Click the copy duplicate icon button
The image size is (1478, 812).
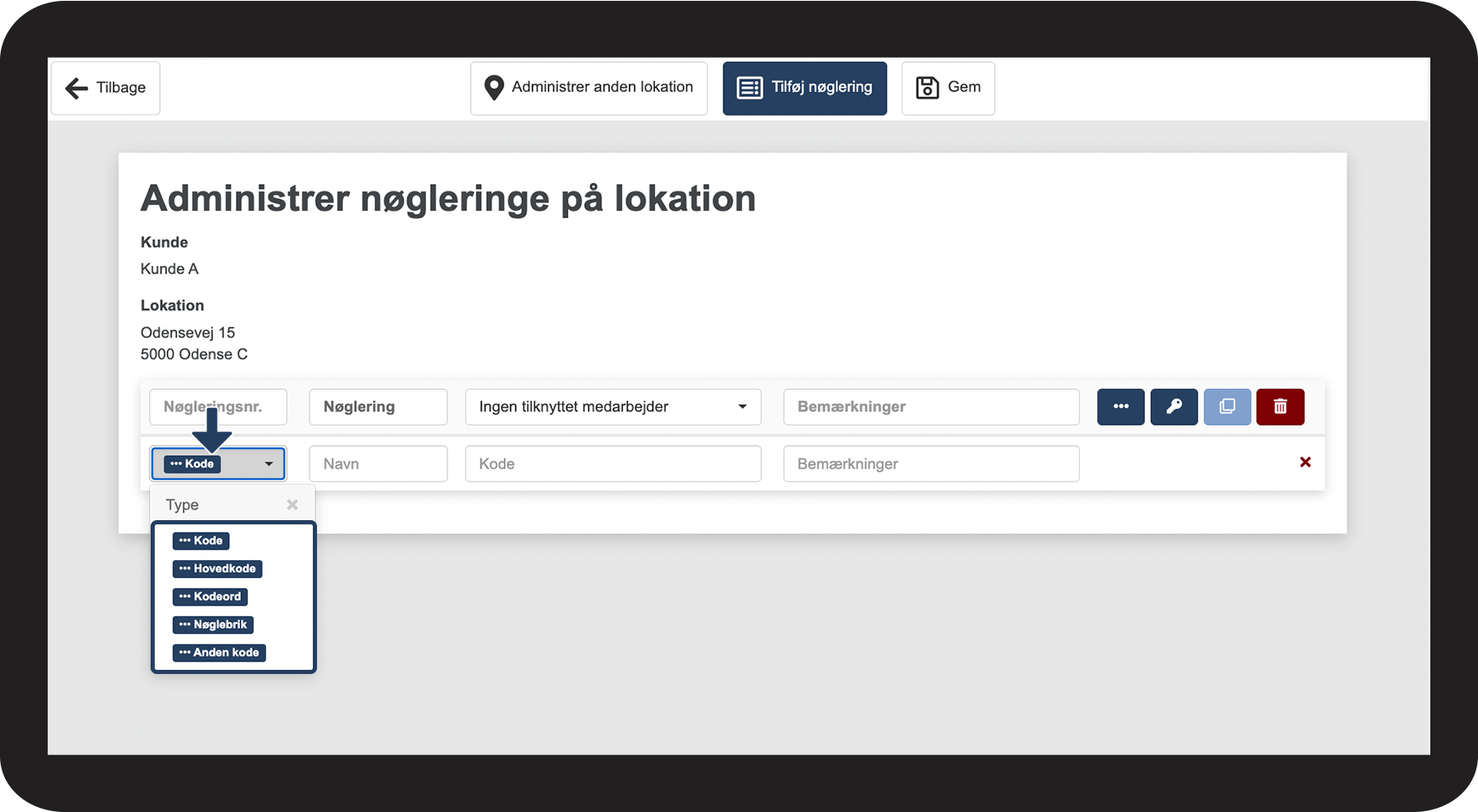pyautogui.click(x=1227, y=407)
